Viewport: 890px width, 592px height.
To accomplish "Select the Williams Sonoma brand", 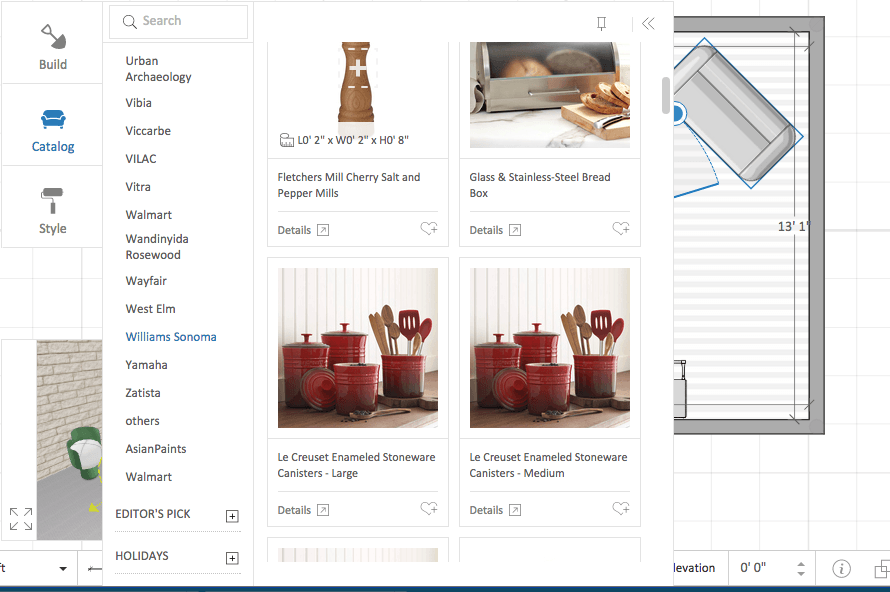I will click(171, 337).
